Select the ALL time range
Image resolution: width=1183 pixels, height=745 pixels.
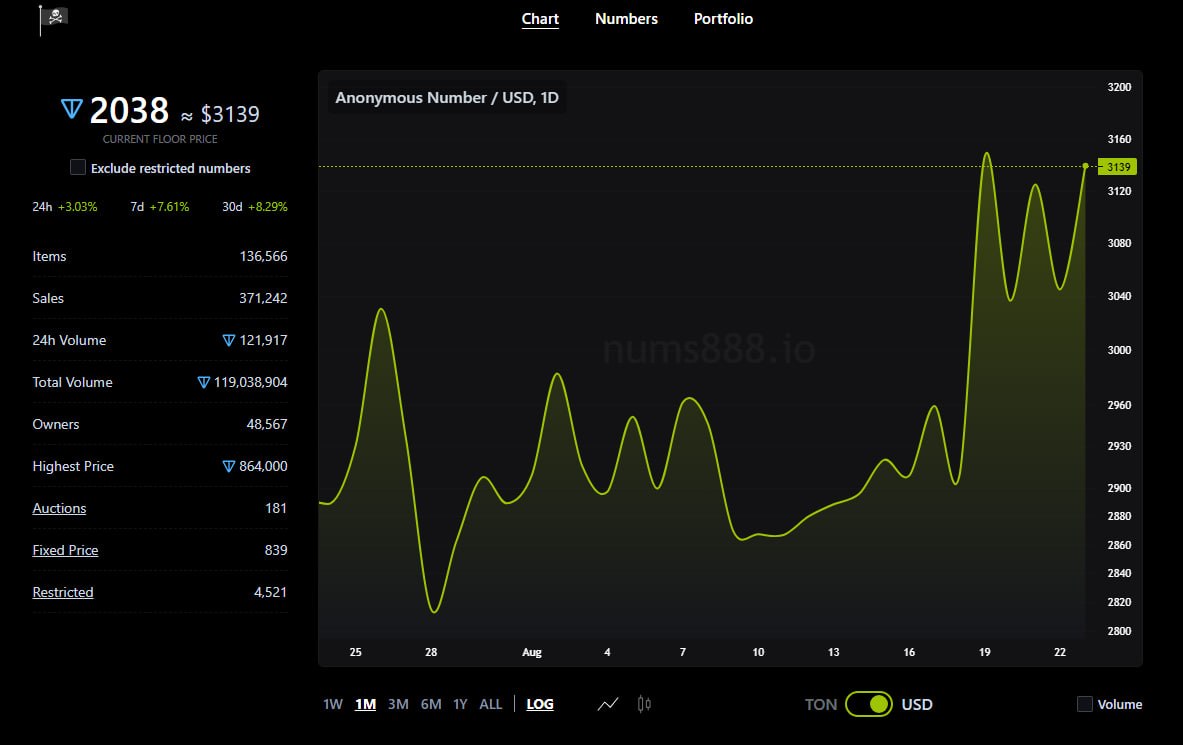coord(490,704)
